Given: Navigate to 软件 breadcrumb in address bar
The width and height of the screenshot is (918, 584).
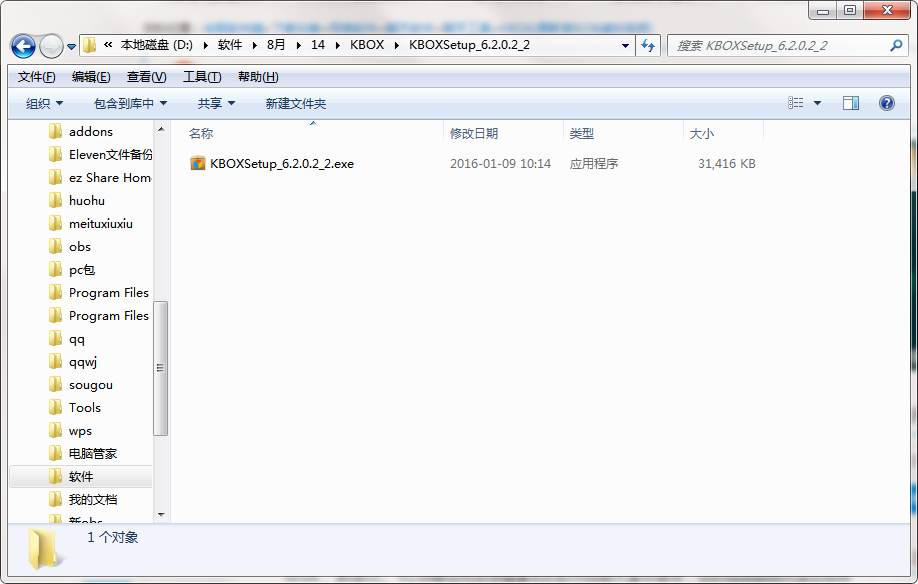Looking at the screenshot, I should 230,45.
